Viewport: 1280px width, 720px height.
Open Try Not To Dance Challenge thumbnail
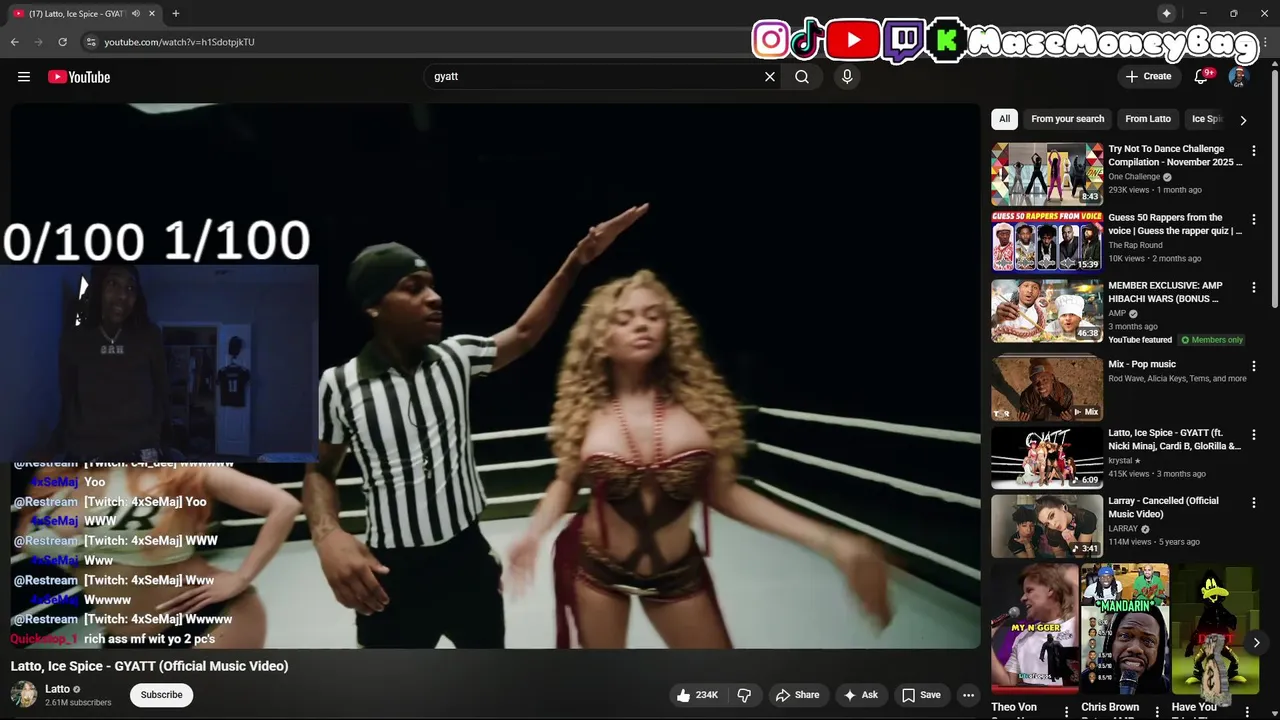1047,174
